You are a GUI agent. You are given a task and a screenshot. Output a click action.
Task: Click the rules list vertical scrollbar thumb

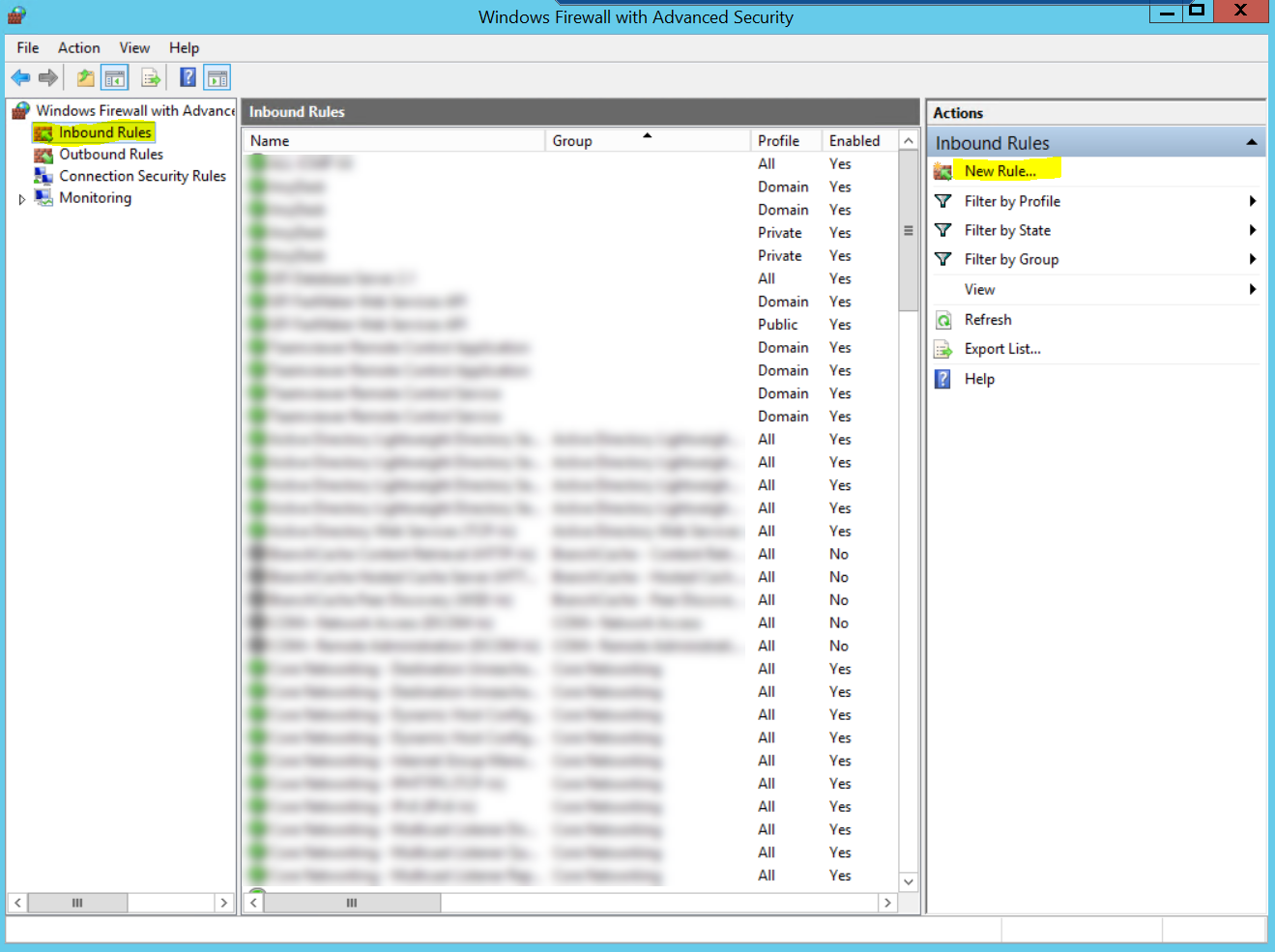(909, 231)
